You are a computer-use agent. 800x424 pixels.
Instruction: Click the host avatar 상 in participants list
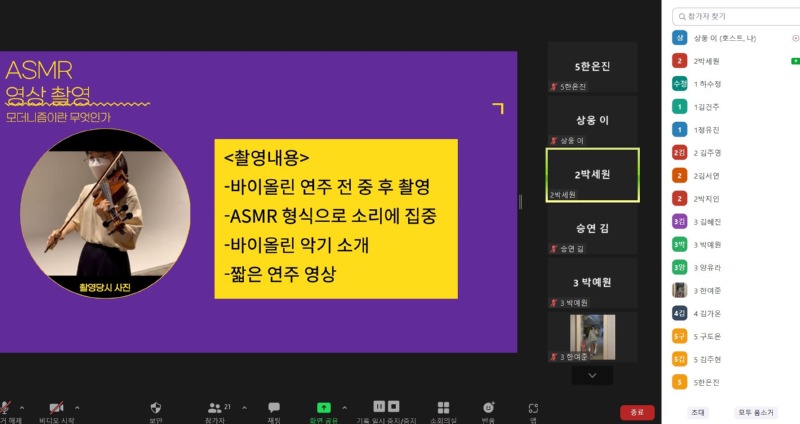(680, 38)
